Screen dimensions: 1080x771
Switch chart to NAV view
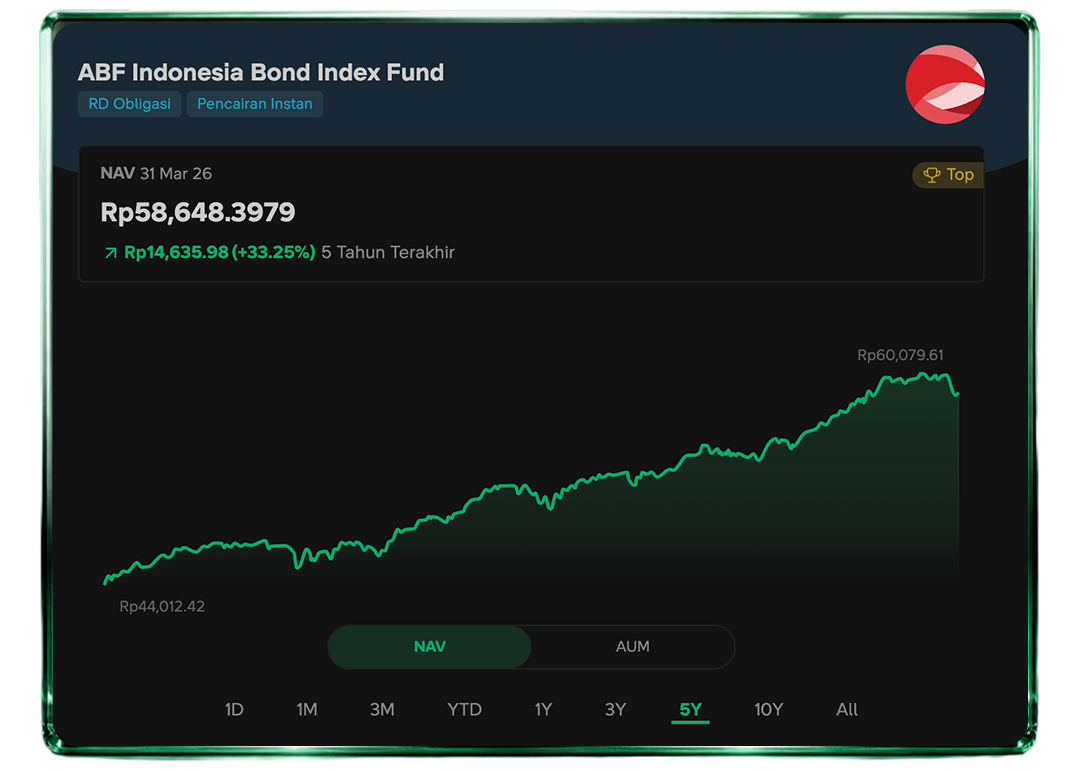pos(429,647)
